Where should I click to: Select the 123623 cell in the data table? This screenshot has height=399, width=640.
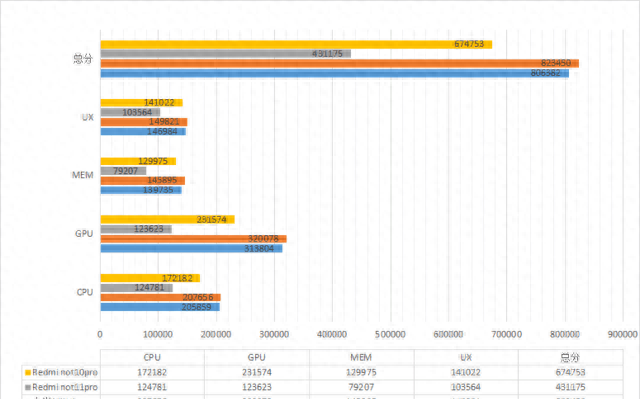pos(257,387)
